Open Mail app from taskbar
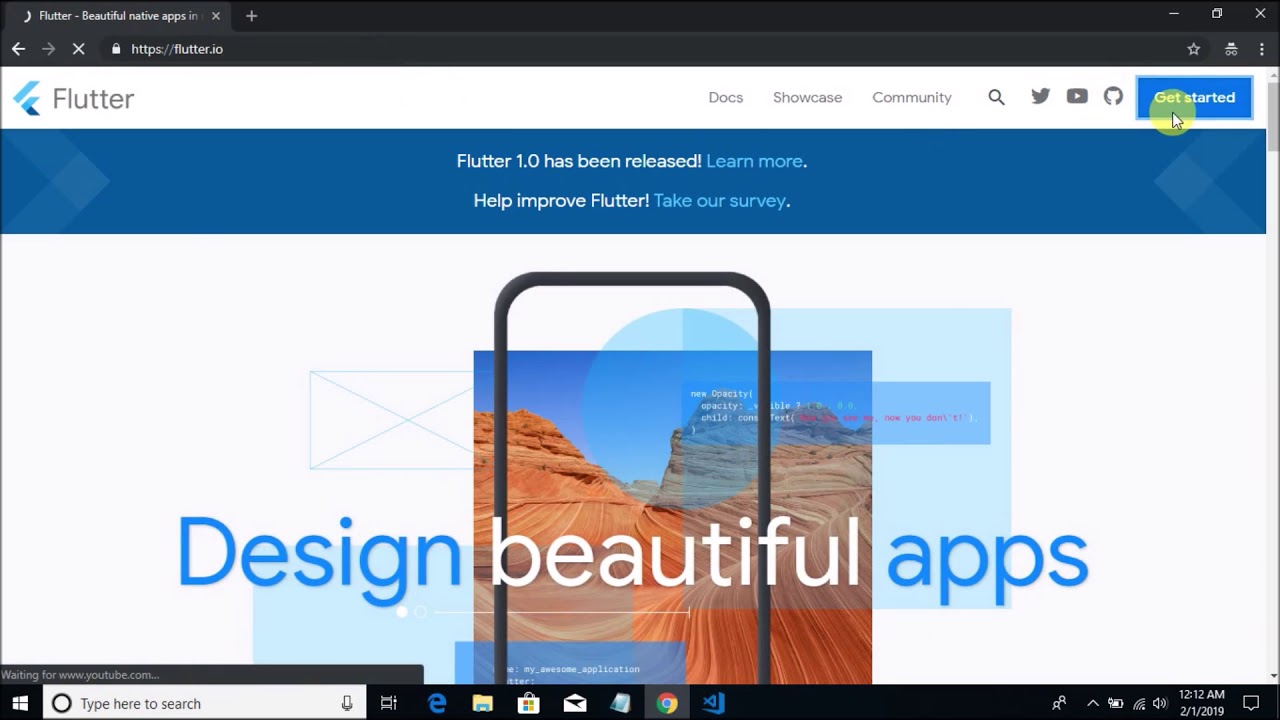This screenshot has height=720, width=1280. point(574,703)
